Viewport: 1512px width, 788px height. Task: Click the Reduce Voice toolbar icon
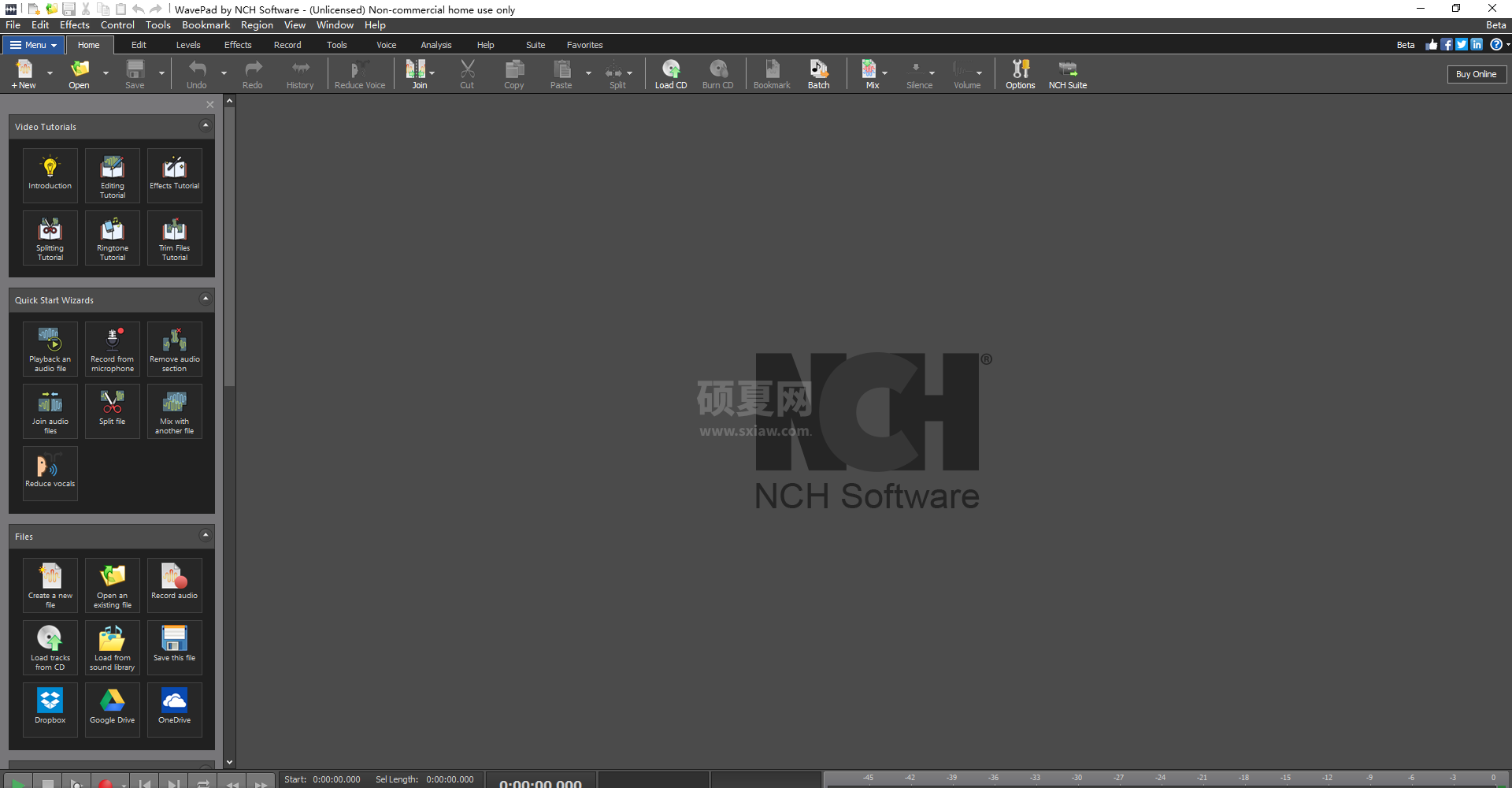coord(360,74)
